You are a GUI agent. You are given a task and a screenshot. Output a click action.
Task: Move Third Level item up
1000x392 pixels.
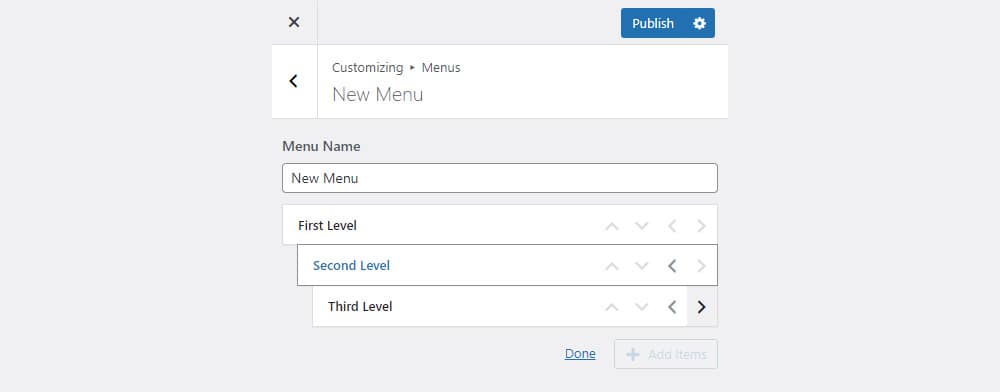(x=612, y=307)
